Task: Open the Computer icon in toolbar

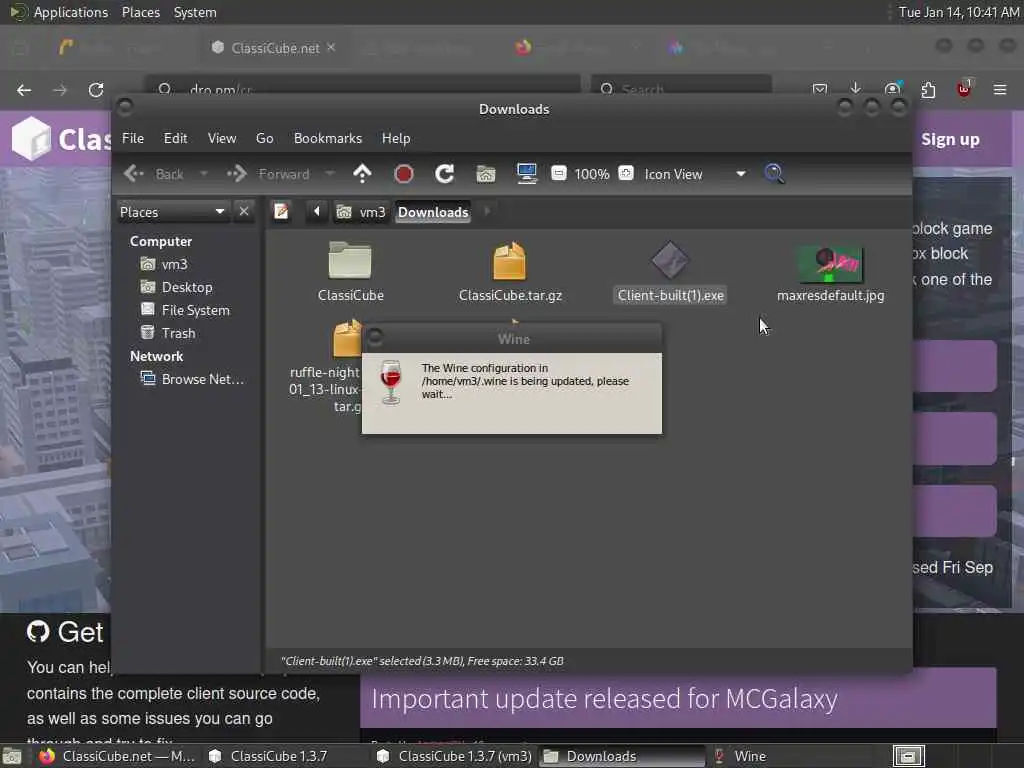Action: (526, 174)
